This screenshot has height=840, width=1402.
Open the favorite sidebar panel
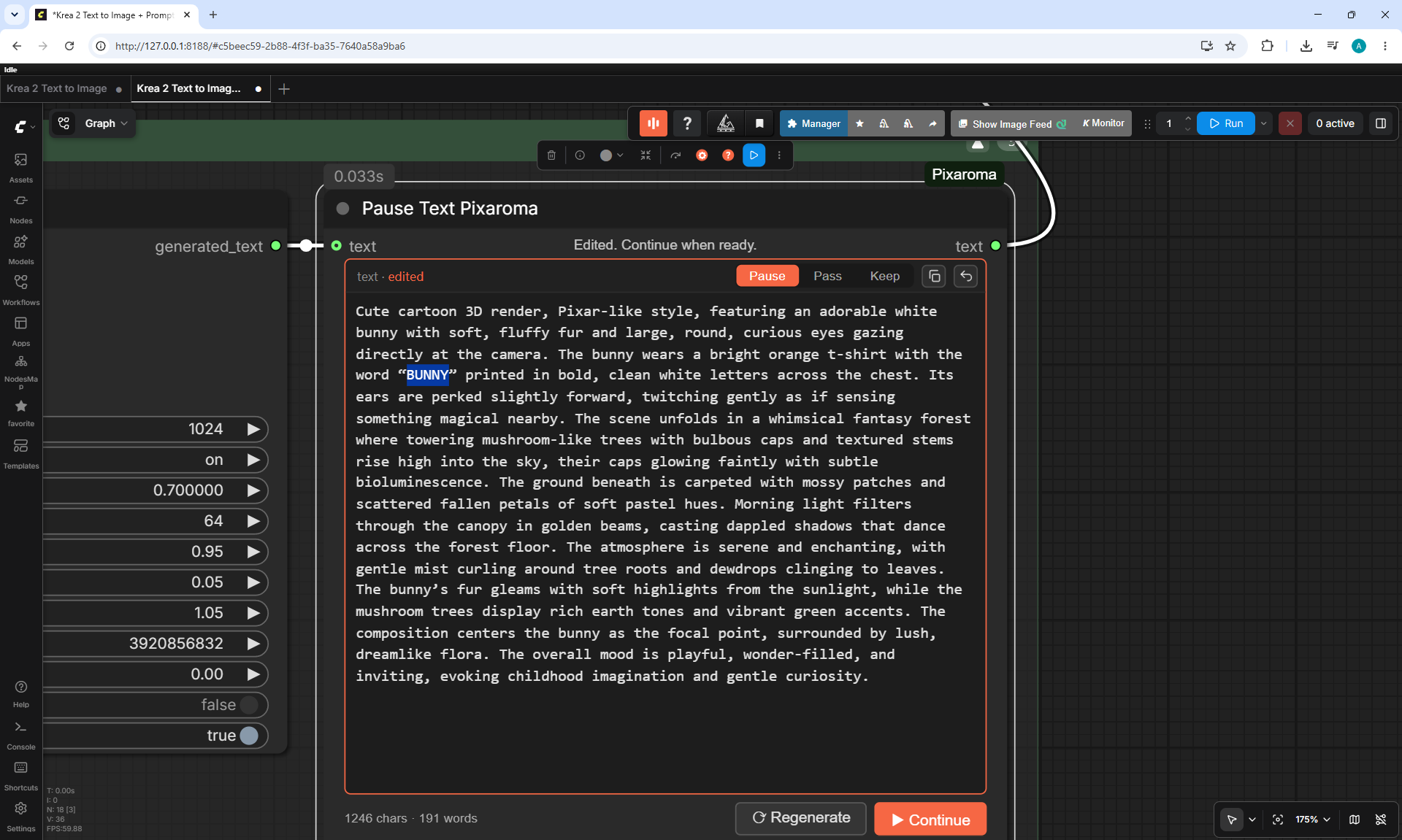coord(20,412)
